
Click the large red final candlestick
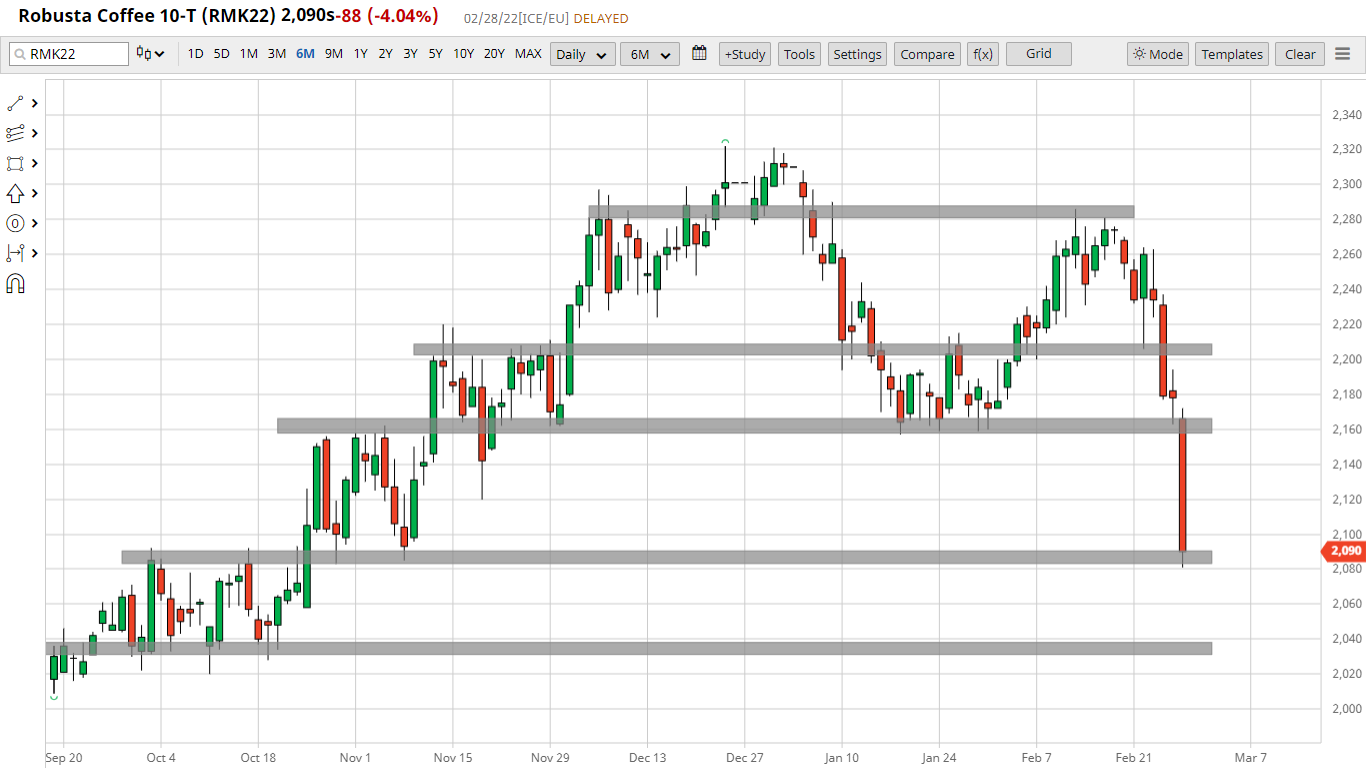1183,485
